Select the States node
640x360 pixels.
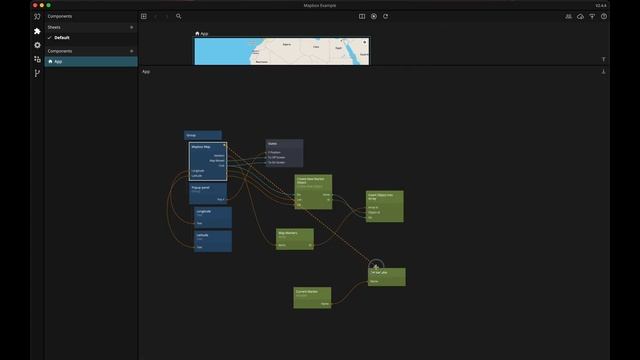tap(284, 153)
